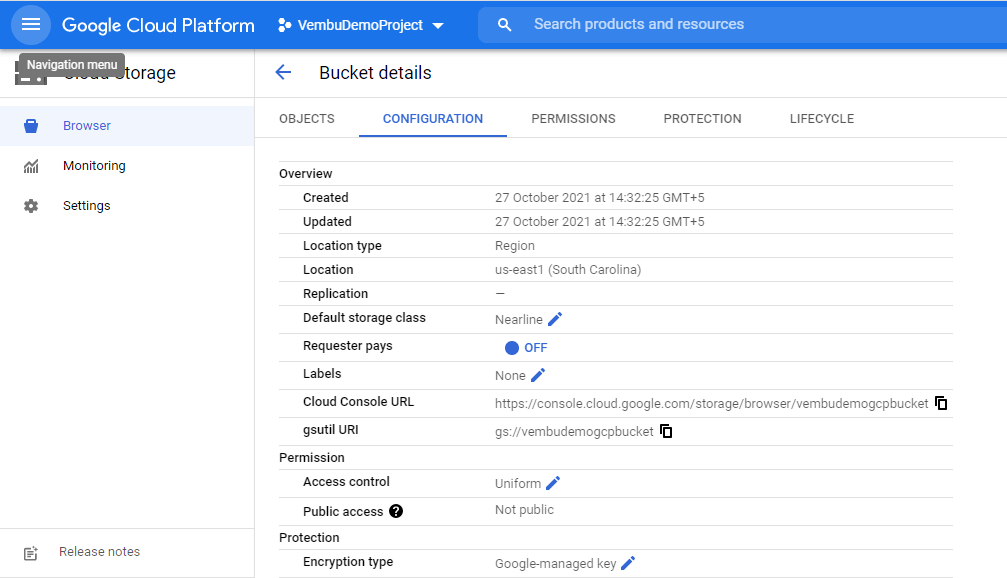The height and width of the screenshot is (578, 1007).
Task: Click the Release notes icon
Action: [31, 553]
